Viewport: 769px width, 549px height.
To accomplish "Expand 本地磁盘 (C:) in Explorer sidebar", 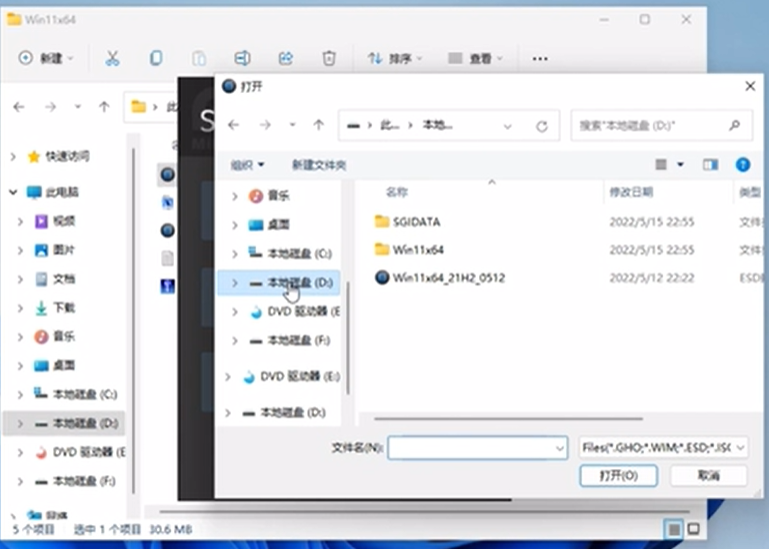I will coord(20,394).
